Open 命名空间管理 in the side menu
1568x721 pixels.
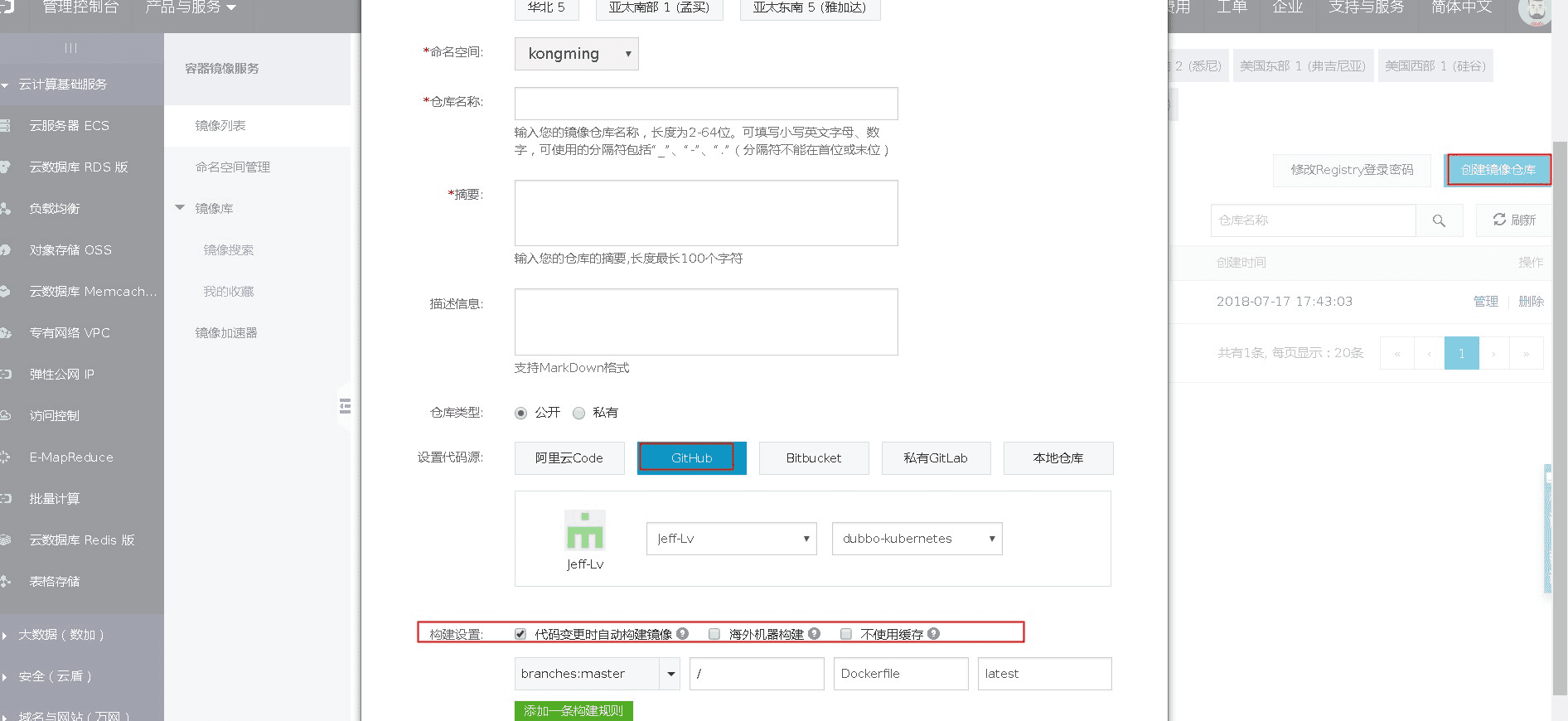(x=233, y=167)
